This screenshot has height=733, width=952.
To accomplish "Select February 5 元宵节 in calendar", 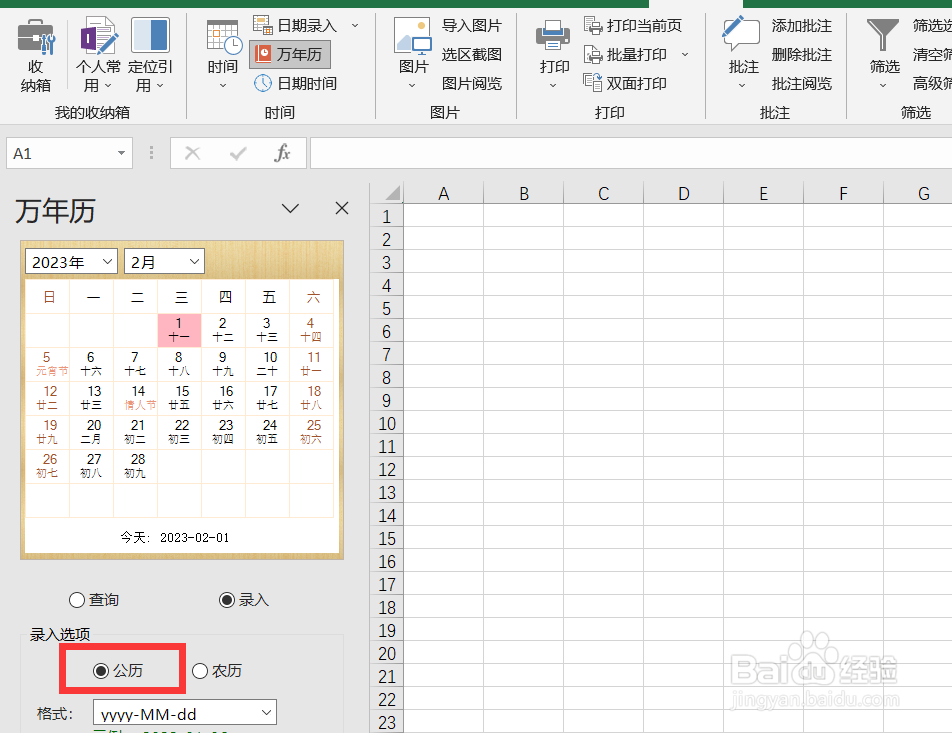I will point(47,364).
